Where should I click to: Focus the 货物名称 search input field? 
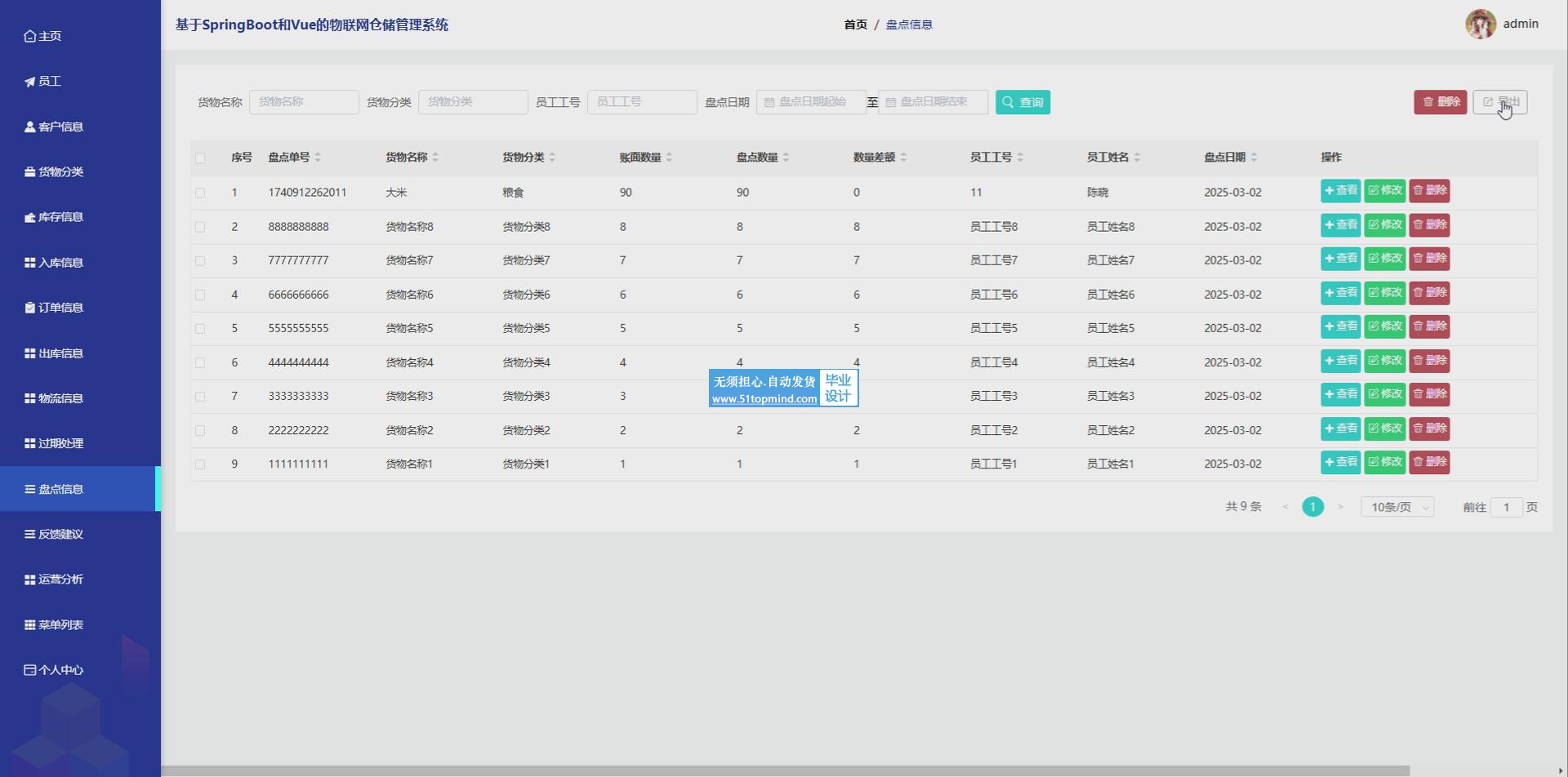pos(304,102)
